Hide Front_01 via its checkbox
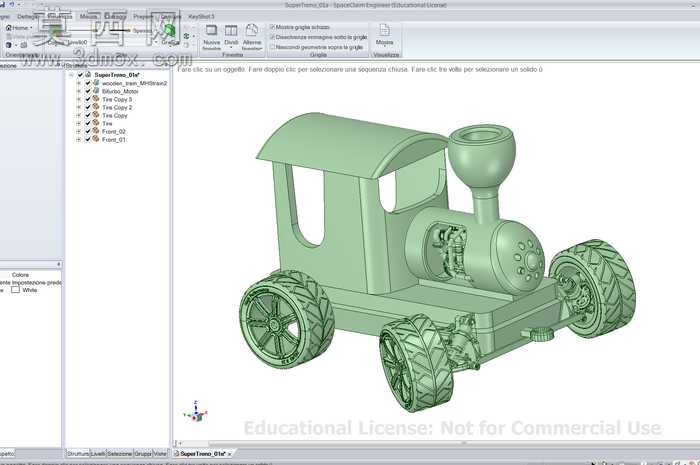This screenshot has height=465, width=700. coord(88,140)
